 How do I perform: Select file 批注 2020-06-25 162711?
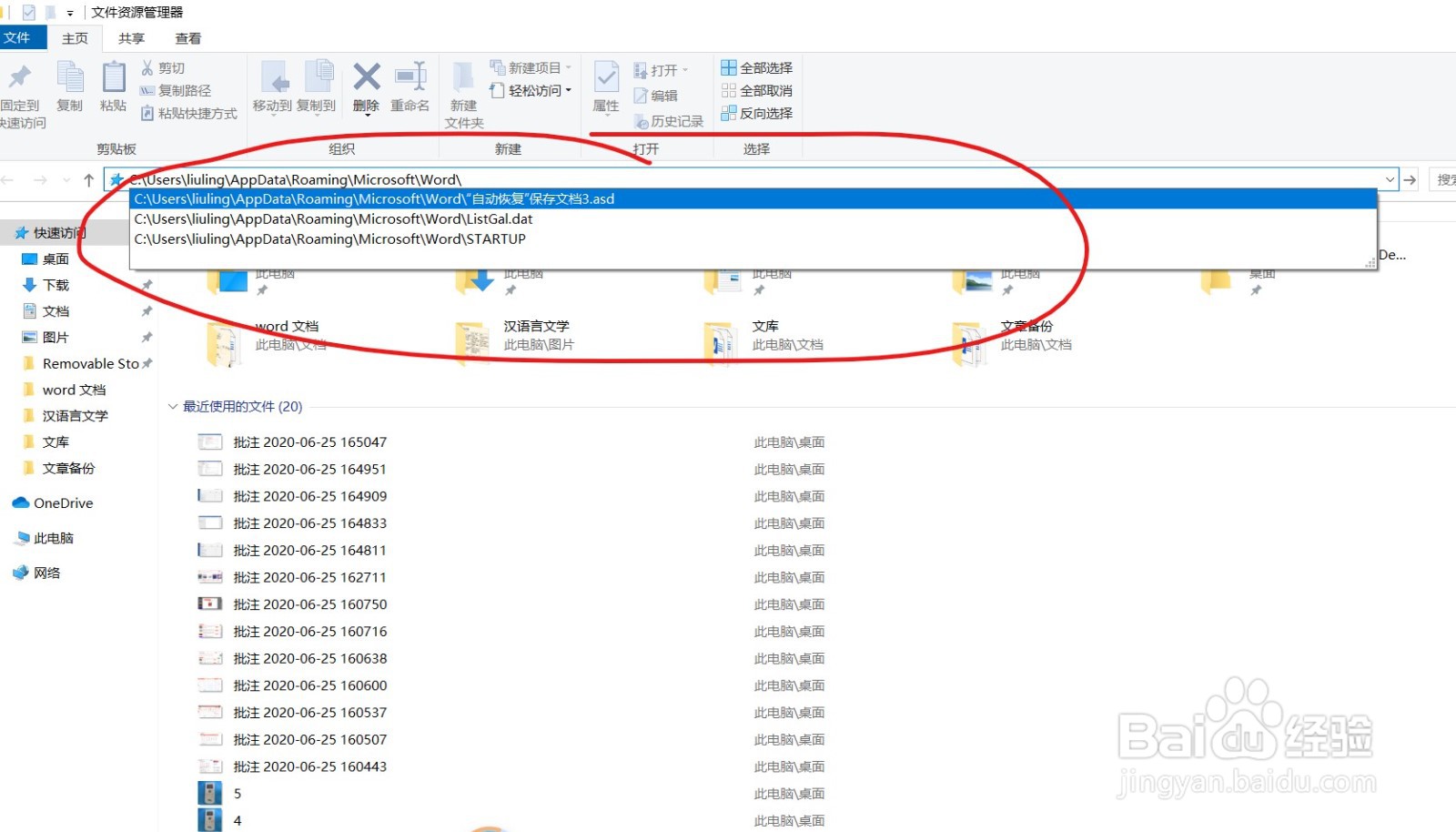[x=309, y=577]
